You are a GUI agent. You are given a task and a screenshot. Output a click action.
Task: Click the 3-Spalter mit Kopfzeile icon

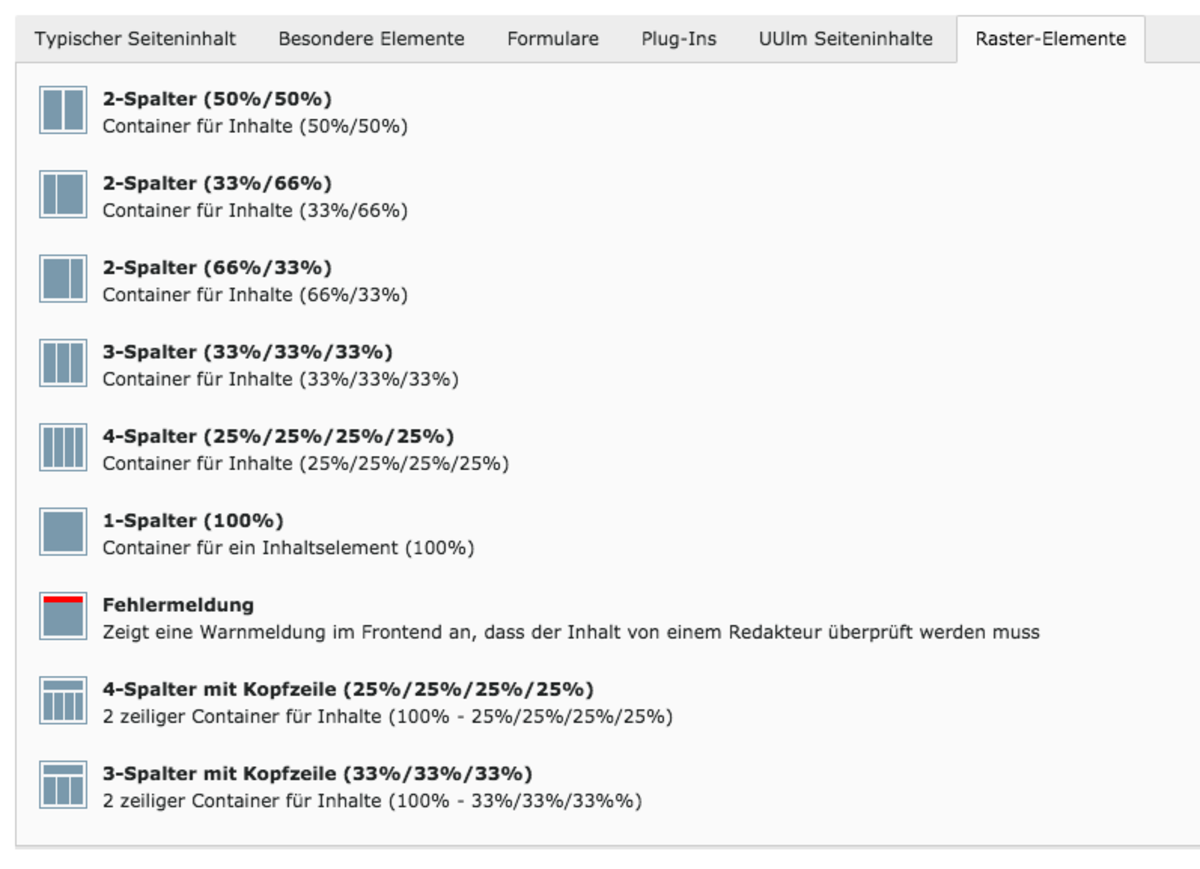63,785
